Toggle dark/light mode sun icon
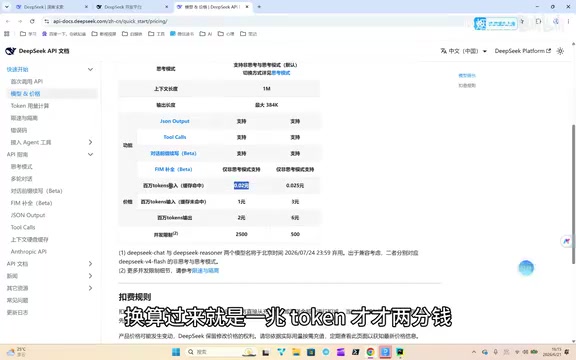The image size is (576, 360). 560,51
